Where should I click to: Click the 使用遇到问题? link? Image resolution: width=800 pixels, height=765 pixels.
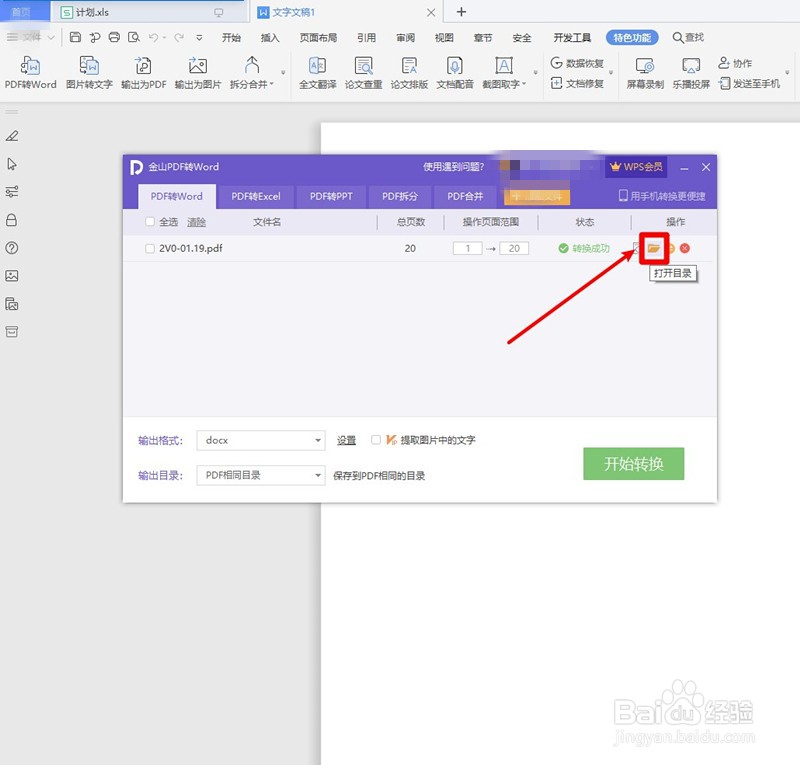tap(454, 167)
